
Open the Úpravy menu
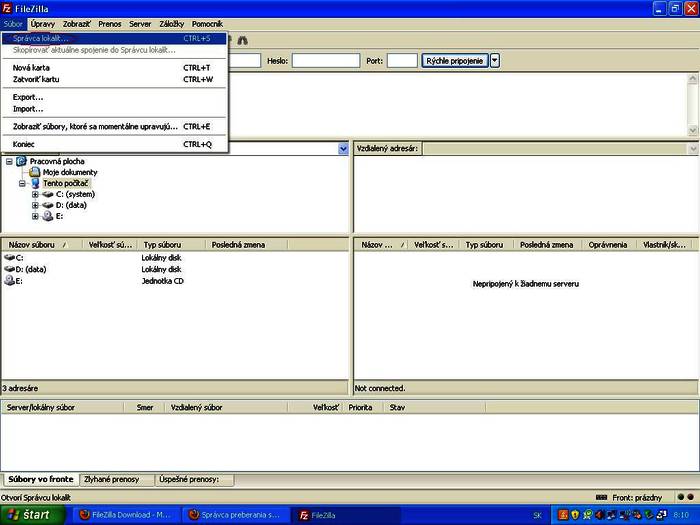(43, 24)
